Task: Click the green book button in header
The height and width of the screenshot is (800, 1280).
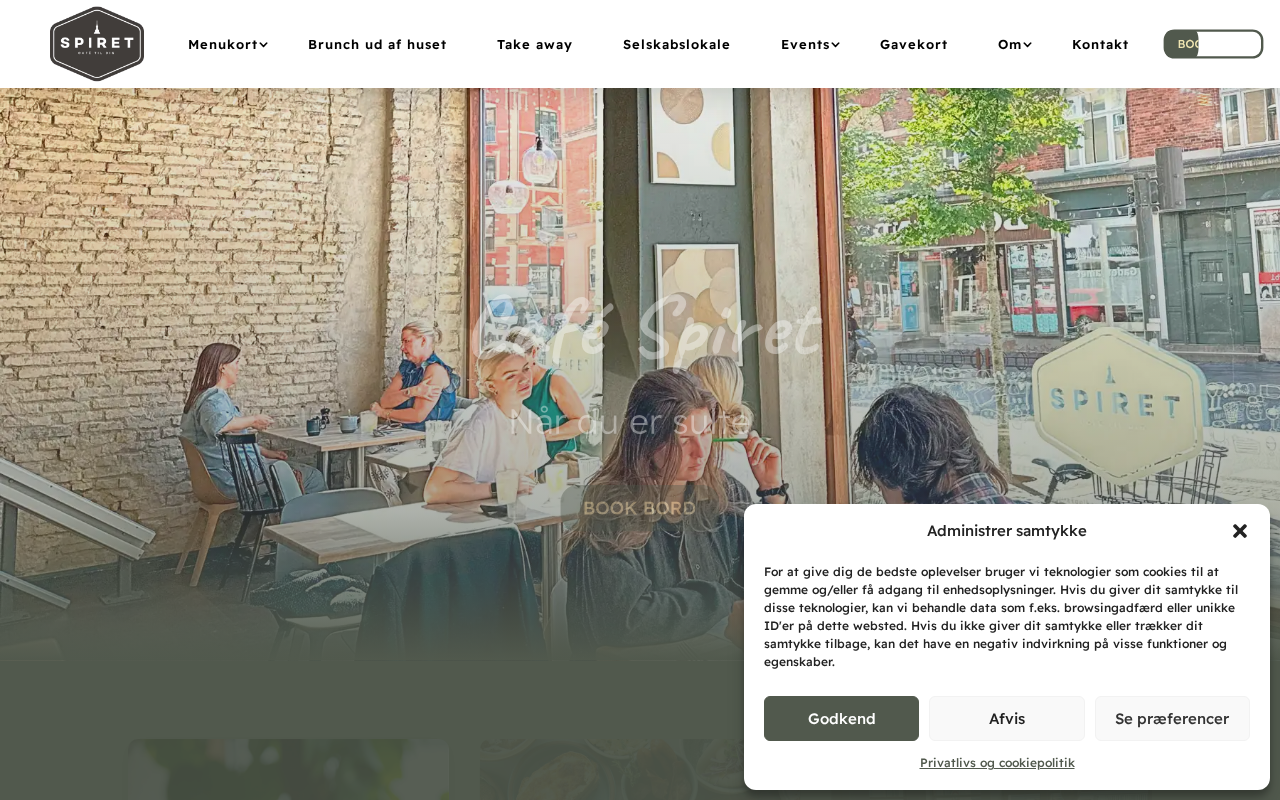Action: (x=1213, y=44)
